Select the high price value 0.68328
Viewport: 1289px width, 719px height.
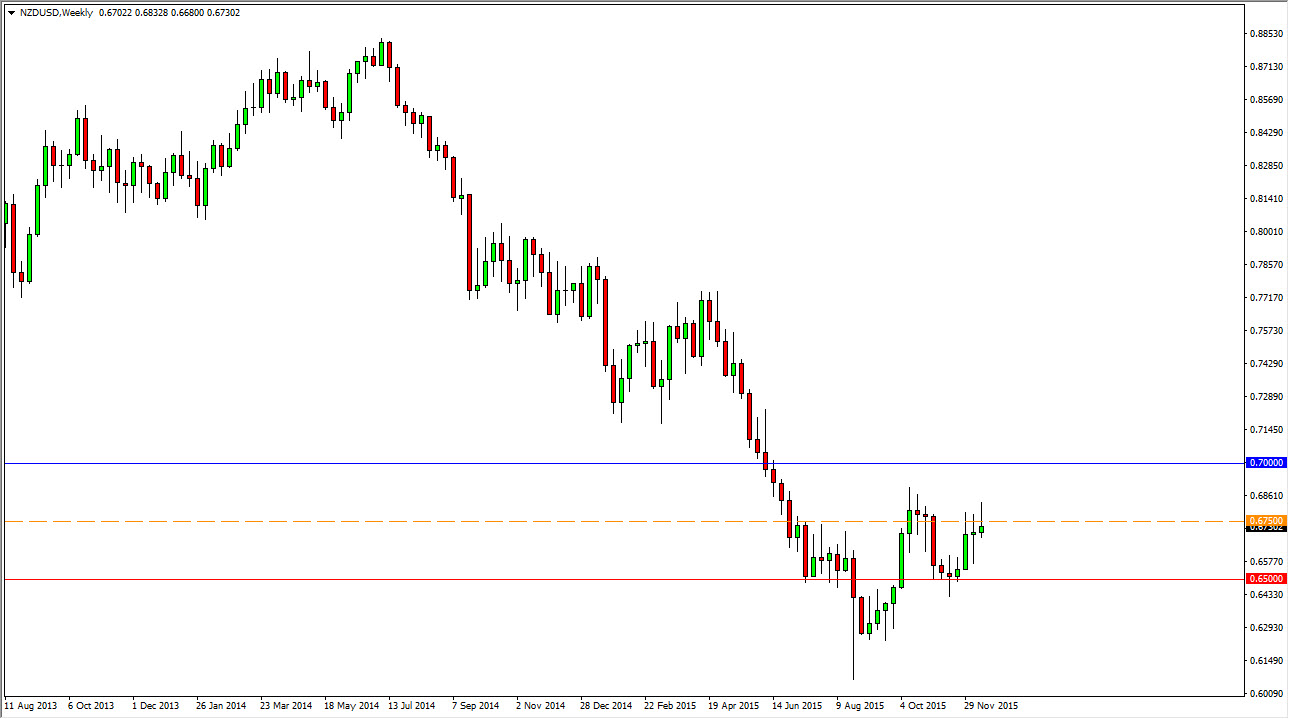tap(152, 11)
